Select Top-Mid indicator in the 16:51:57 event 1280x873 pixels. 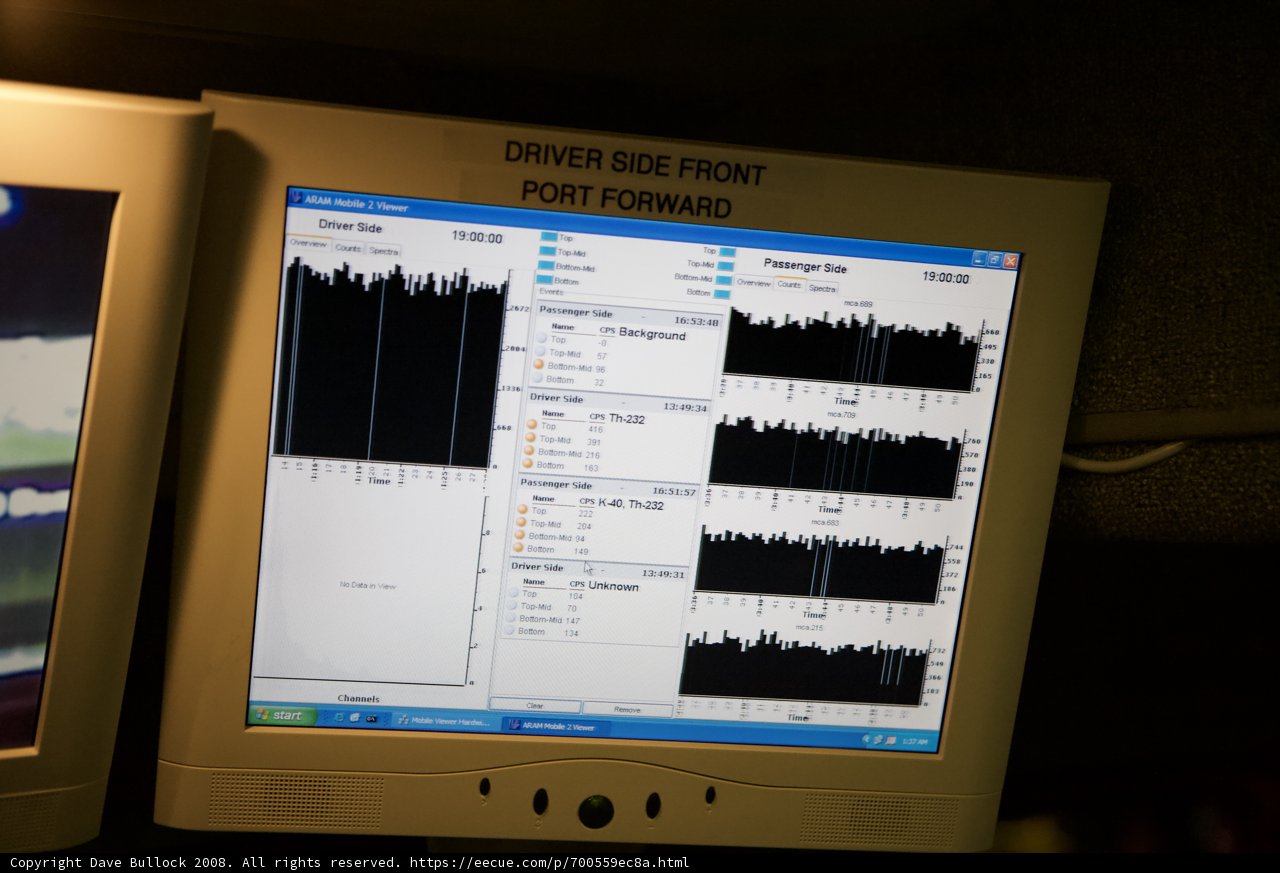pyautogui.click(x=521, y=523)
